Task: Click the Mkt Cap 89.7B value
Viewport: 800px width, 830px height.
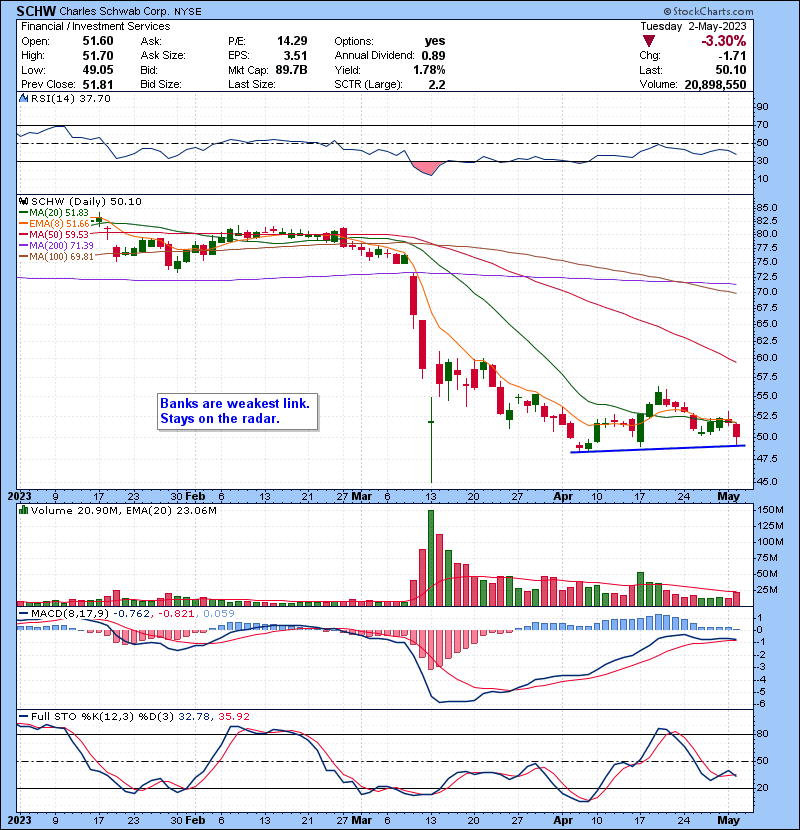Action: [291, 70]
